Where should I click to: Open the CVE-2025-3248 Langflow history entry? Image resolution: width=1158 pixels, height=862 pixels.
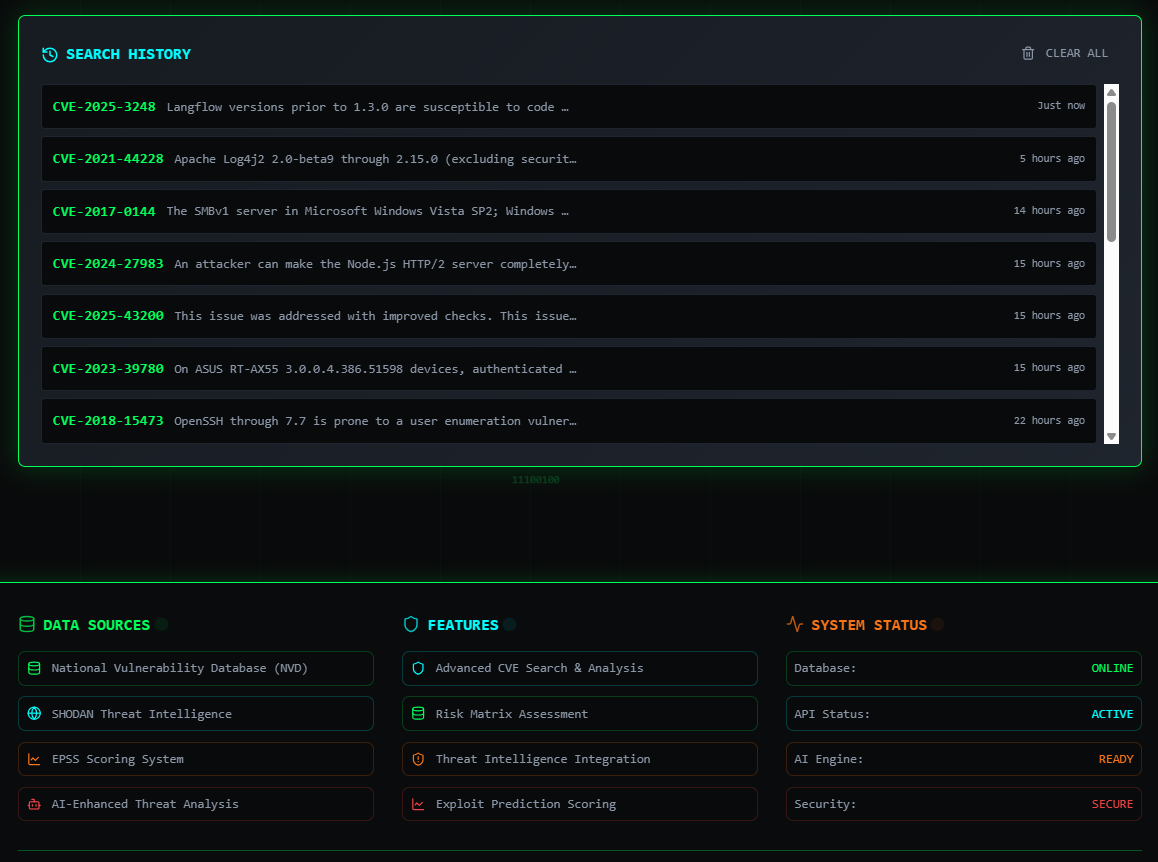coord(569,106)
